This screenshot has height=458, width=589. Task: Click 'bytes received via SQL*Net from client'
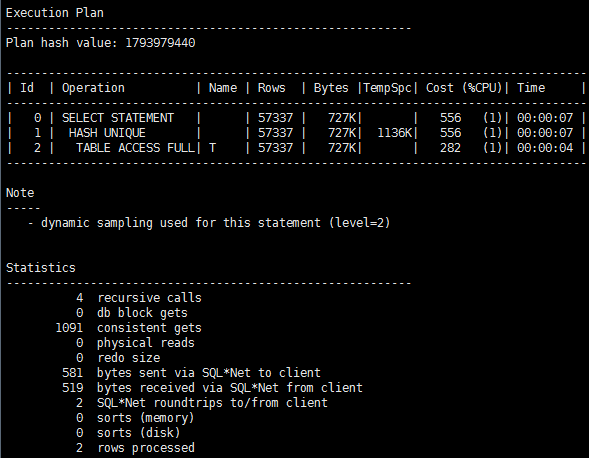coord(212,388)
